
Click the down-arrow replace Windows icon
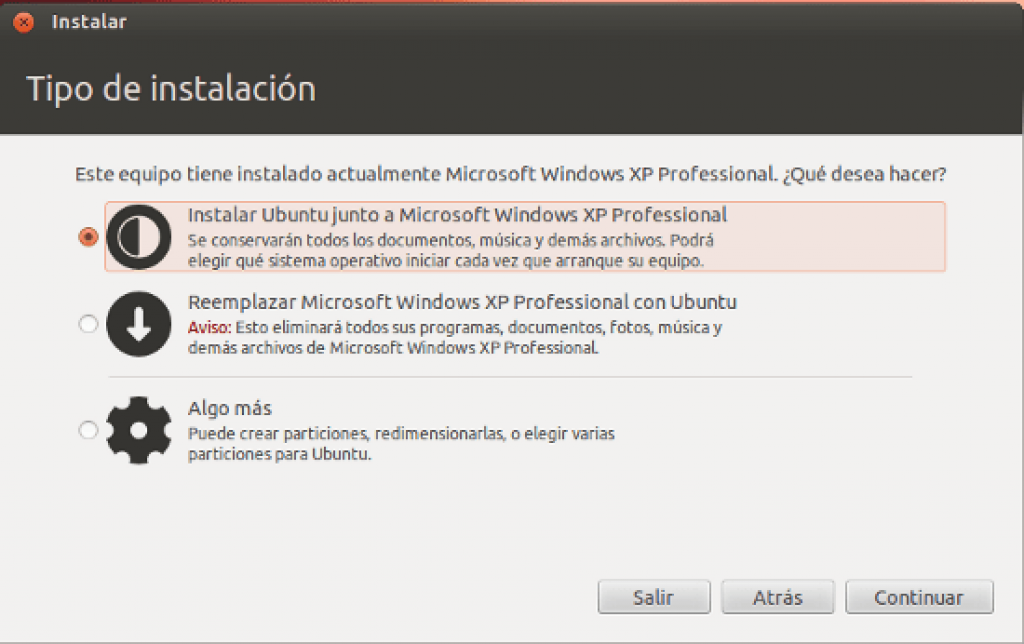138,324
